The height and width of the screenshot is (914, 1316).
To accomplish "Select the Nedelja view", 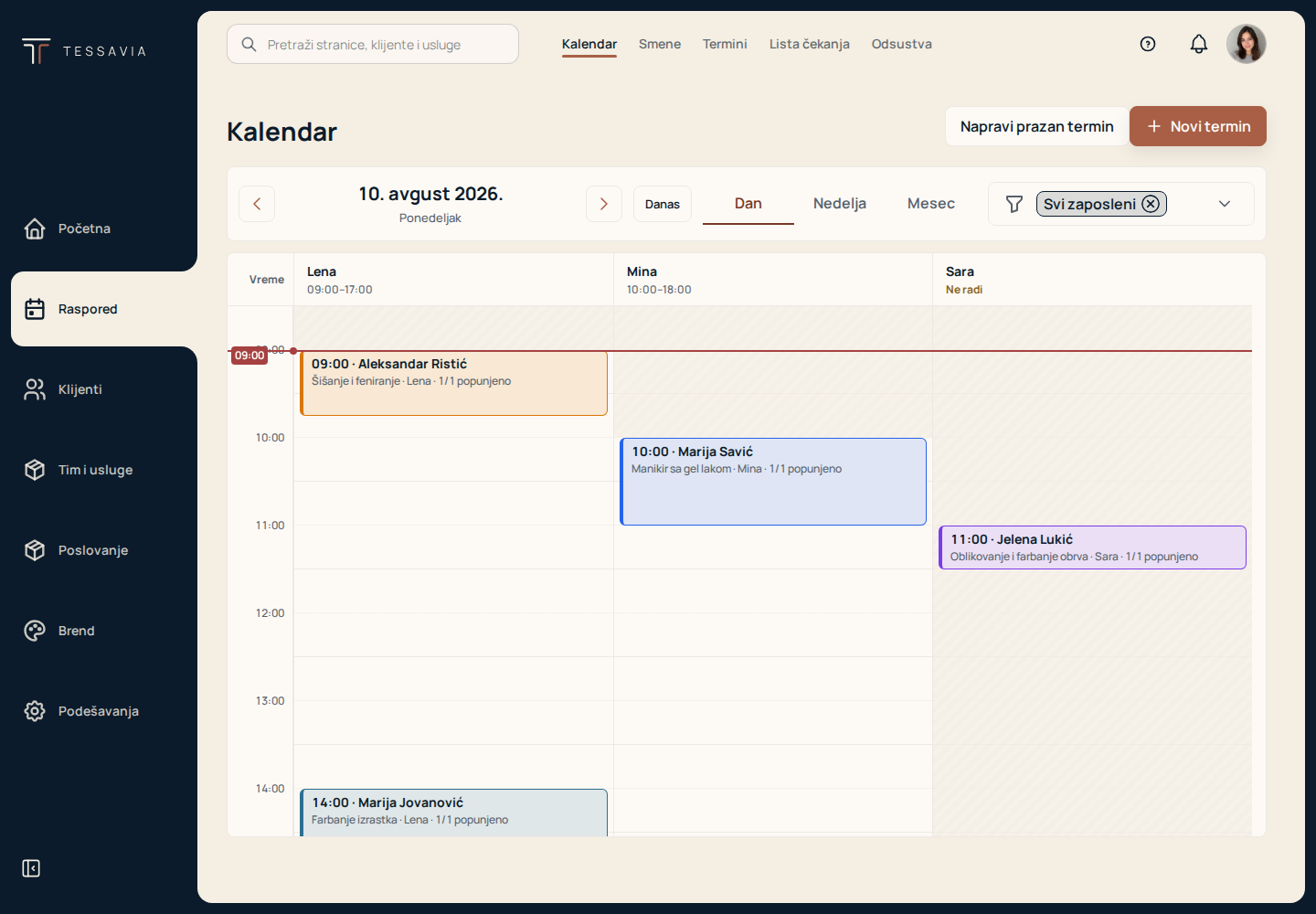I will pyautogui.click(x=840, y=204).
